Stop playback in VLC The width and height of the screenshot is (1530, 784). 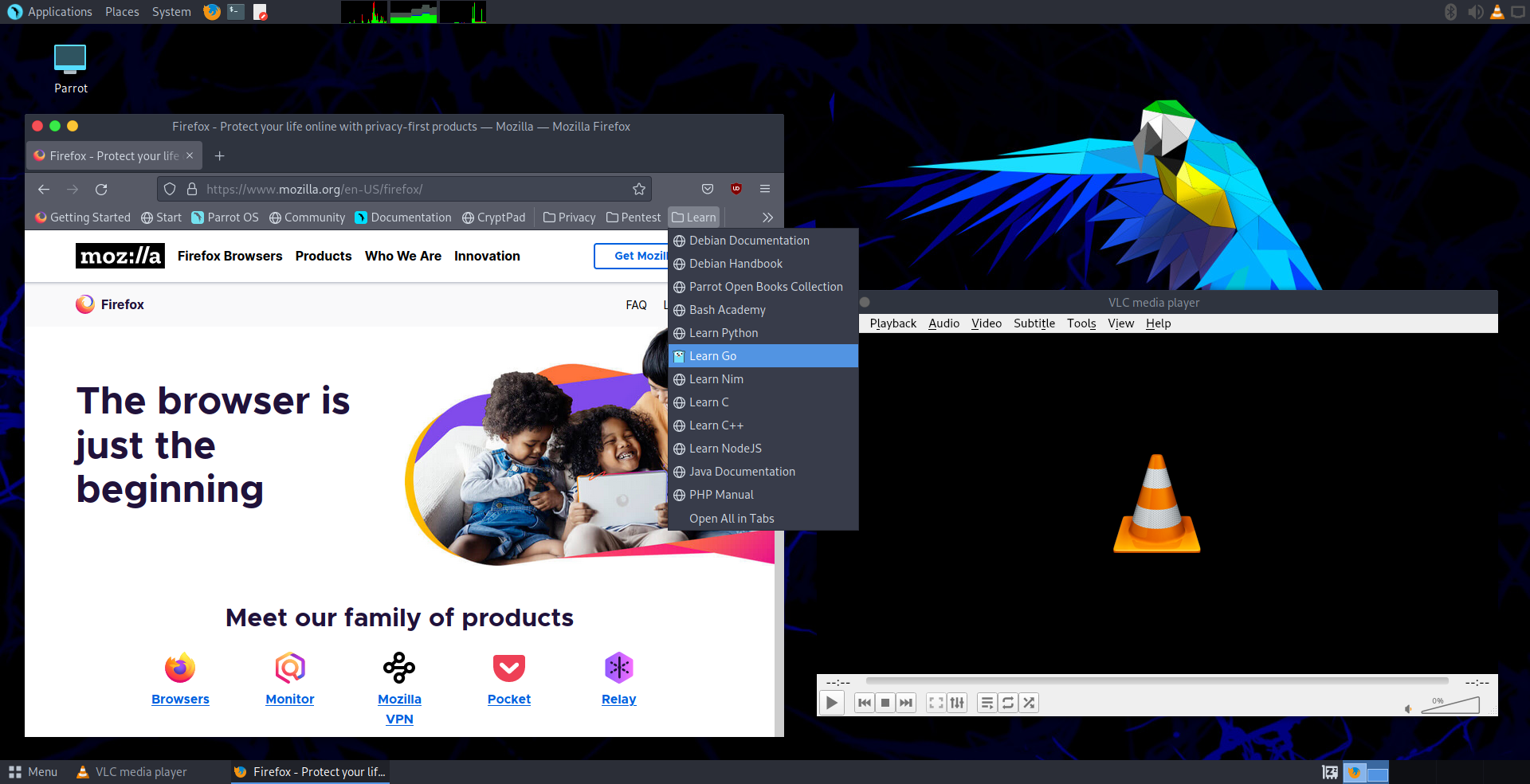[x=885, y=703]
